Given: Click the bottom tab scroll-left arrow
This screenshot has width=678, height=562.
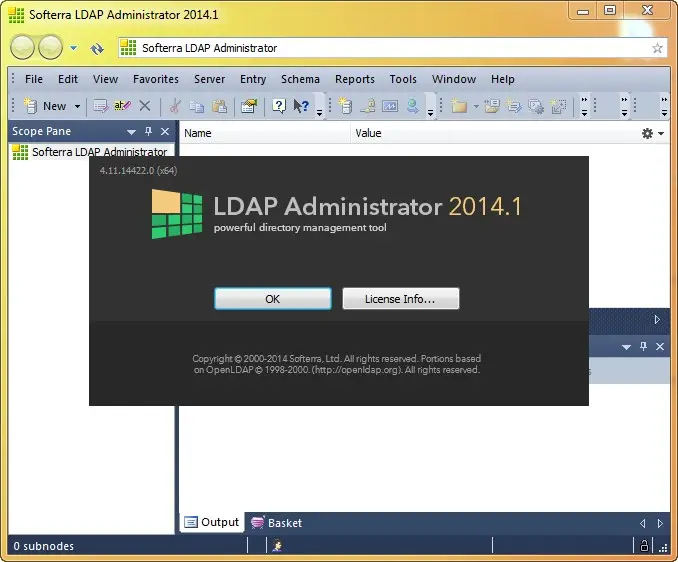Looking at the screenshot, I should point(643,524).
